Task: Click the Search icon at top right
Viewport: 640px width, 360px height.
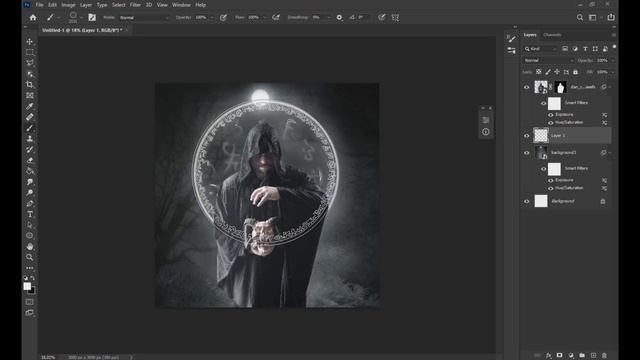Action: click(x=580, y=18)
